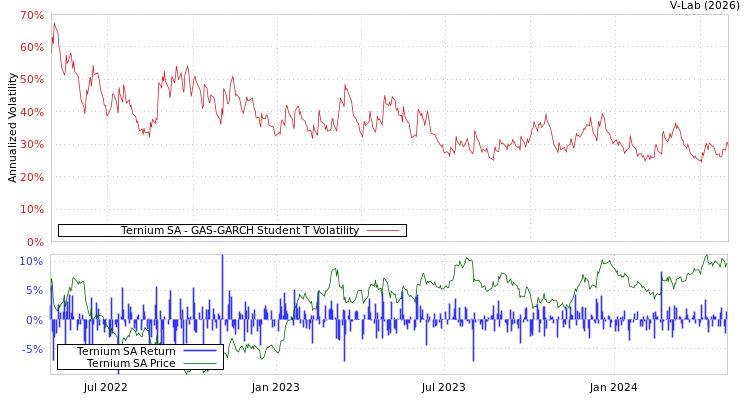Click the 10% label on returns axis
This screenshot has height=400, width=750.
31,261
